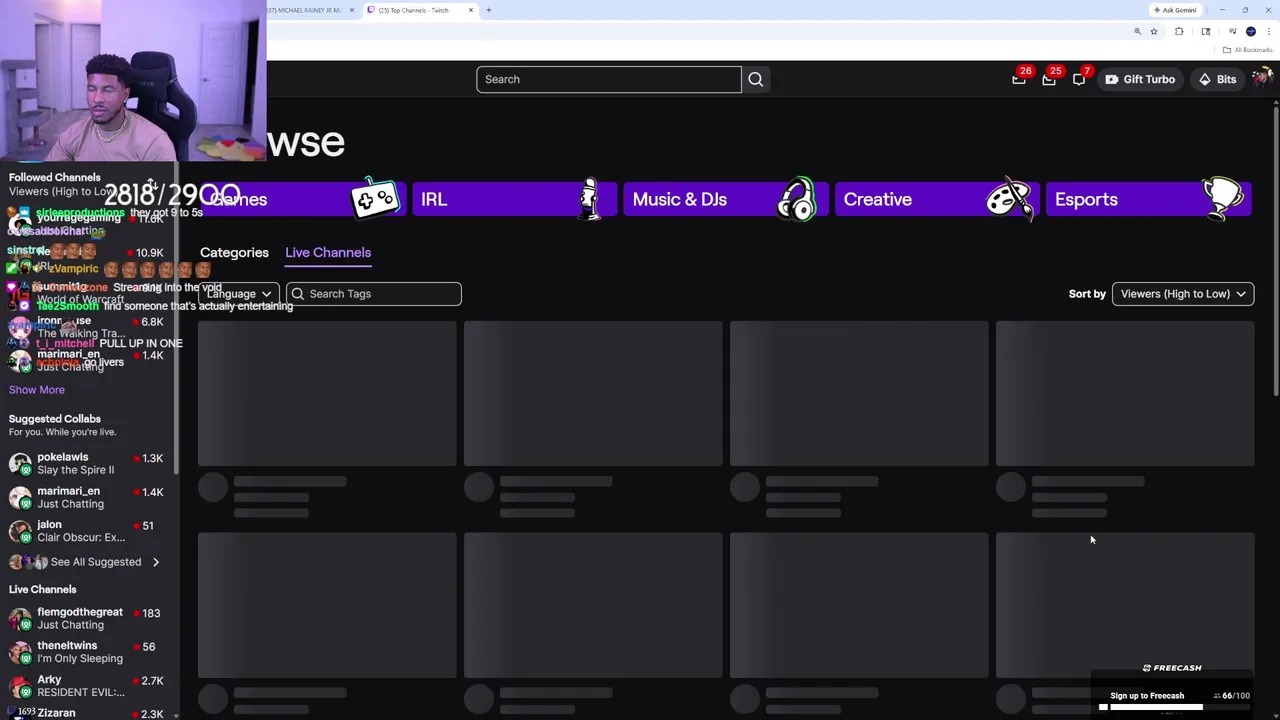
Task: Open marimari_en in Suggested Collabs
Action: tap(88, 497)
